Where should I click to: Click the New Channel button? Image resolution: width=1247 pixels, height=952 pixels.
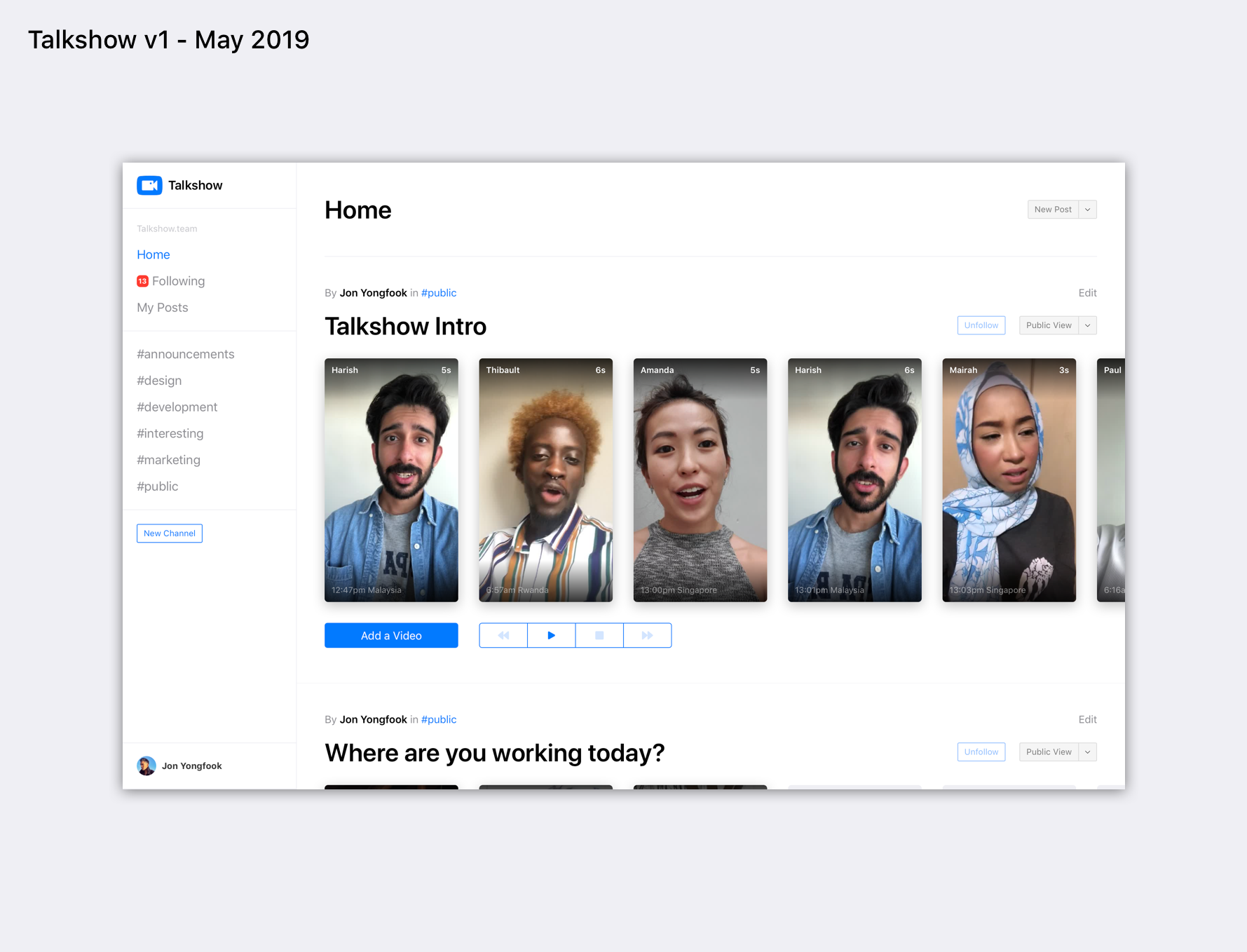pyautogui.click(x=170, y=533)
